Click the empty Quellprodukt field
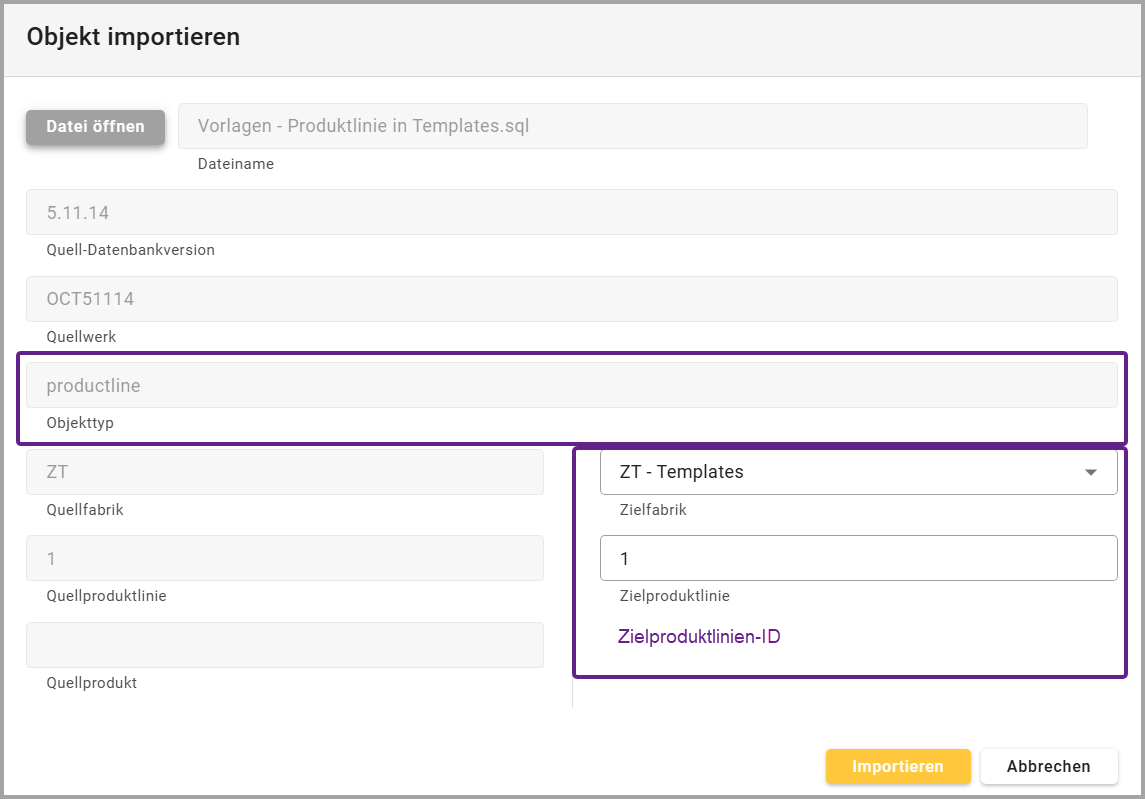Screen dimensions: 1145x799 [284, 645]
